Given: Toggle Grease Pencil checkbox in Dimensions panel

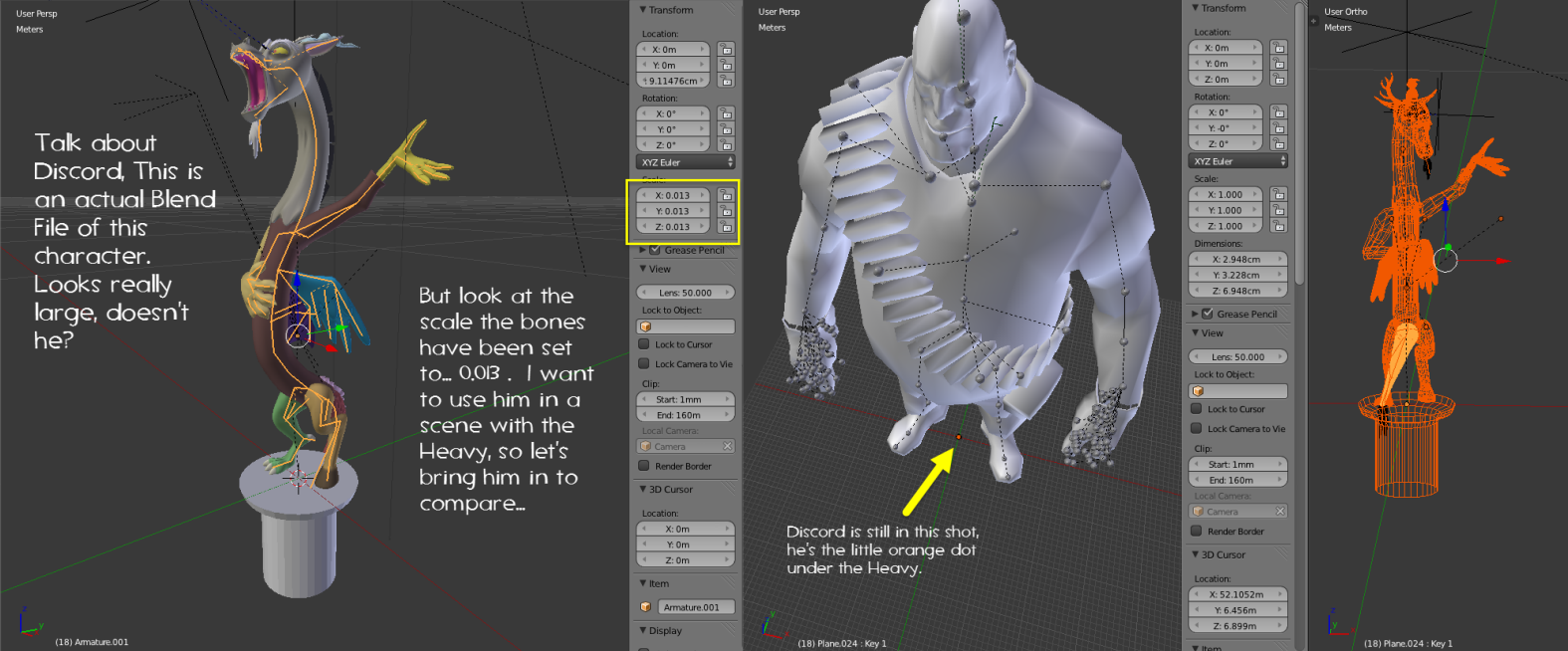Looking at the screenshot, I should (x=1208, y=314).
